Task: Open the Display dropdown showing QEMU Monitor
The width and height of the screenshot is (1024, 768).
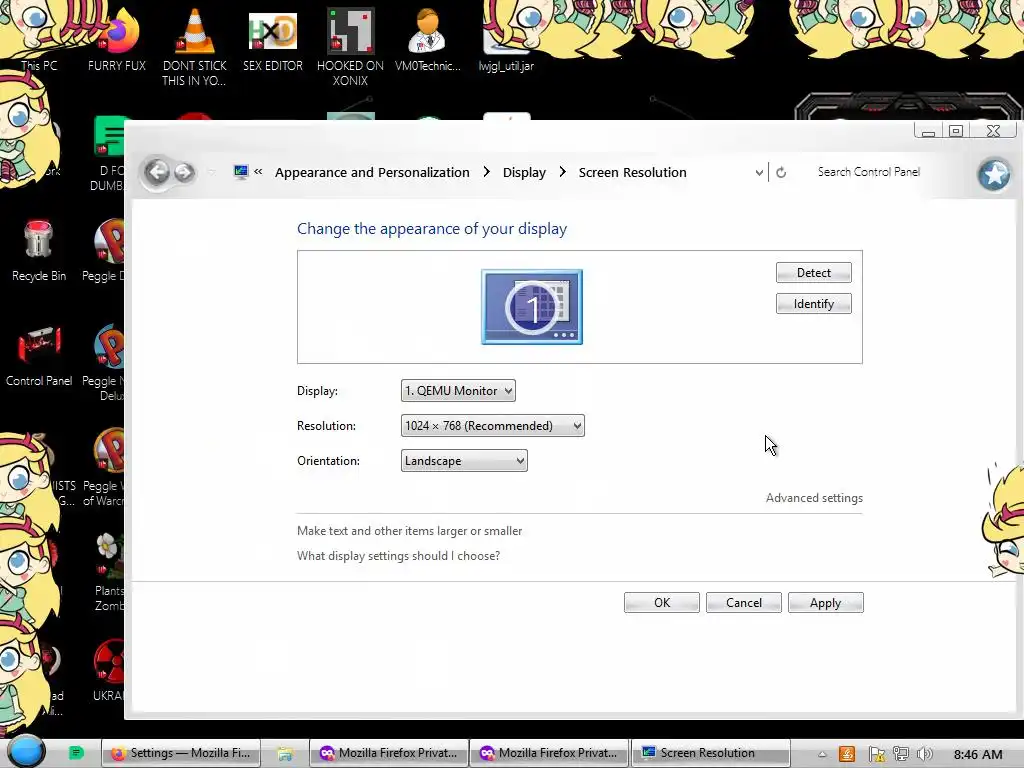Action: click(x=458, y=391)
